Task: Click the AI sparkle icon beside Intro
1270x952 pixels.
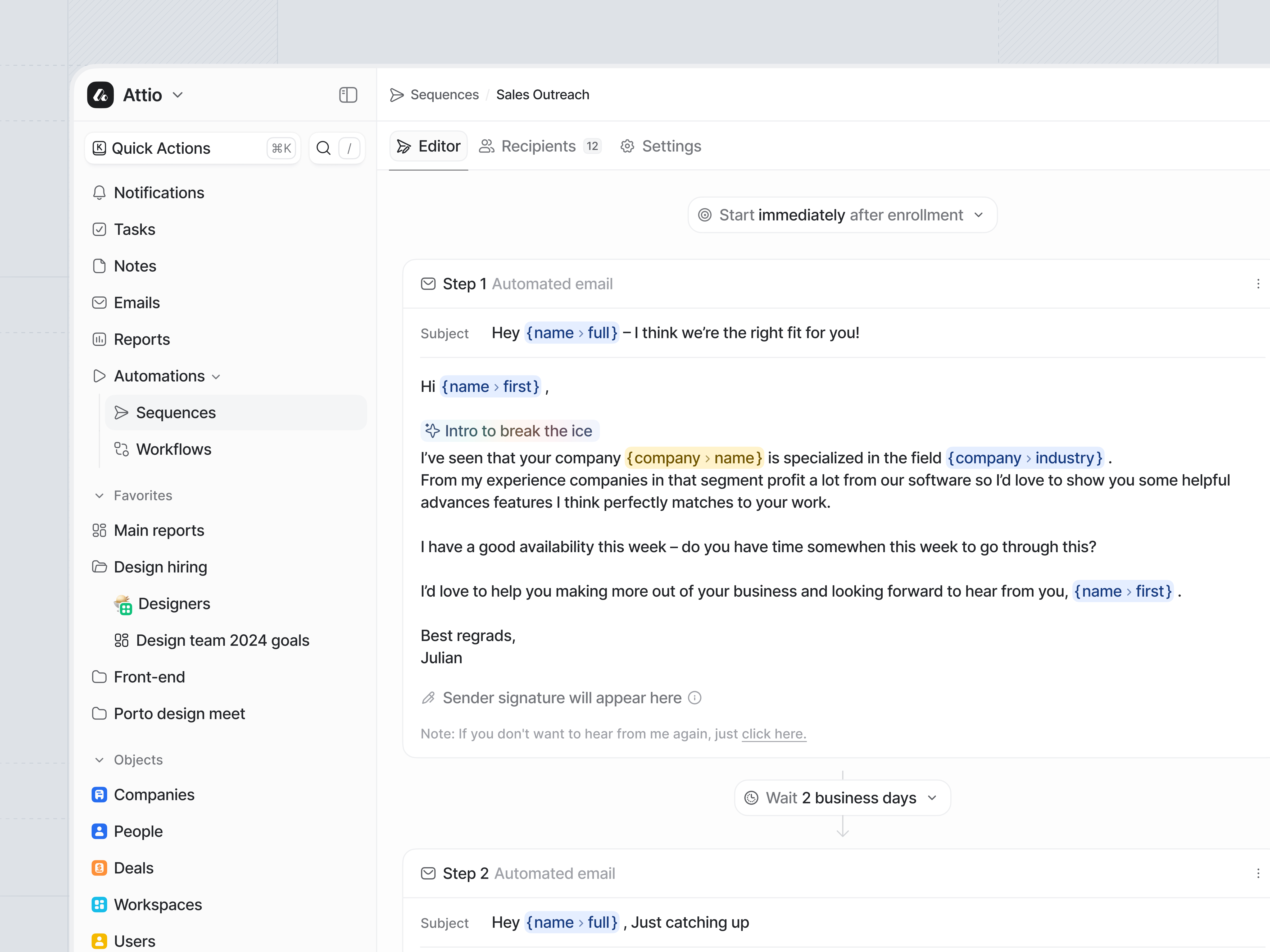Action: click(x=432, y=431)
